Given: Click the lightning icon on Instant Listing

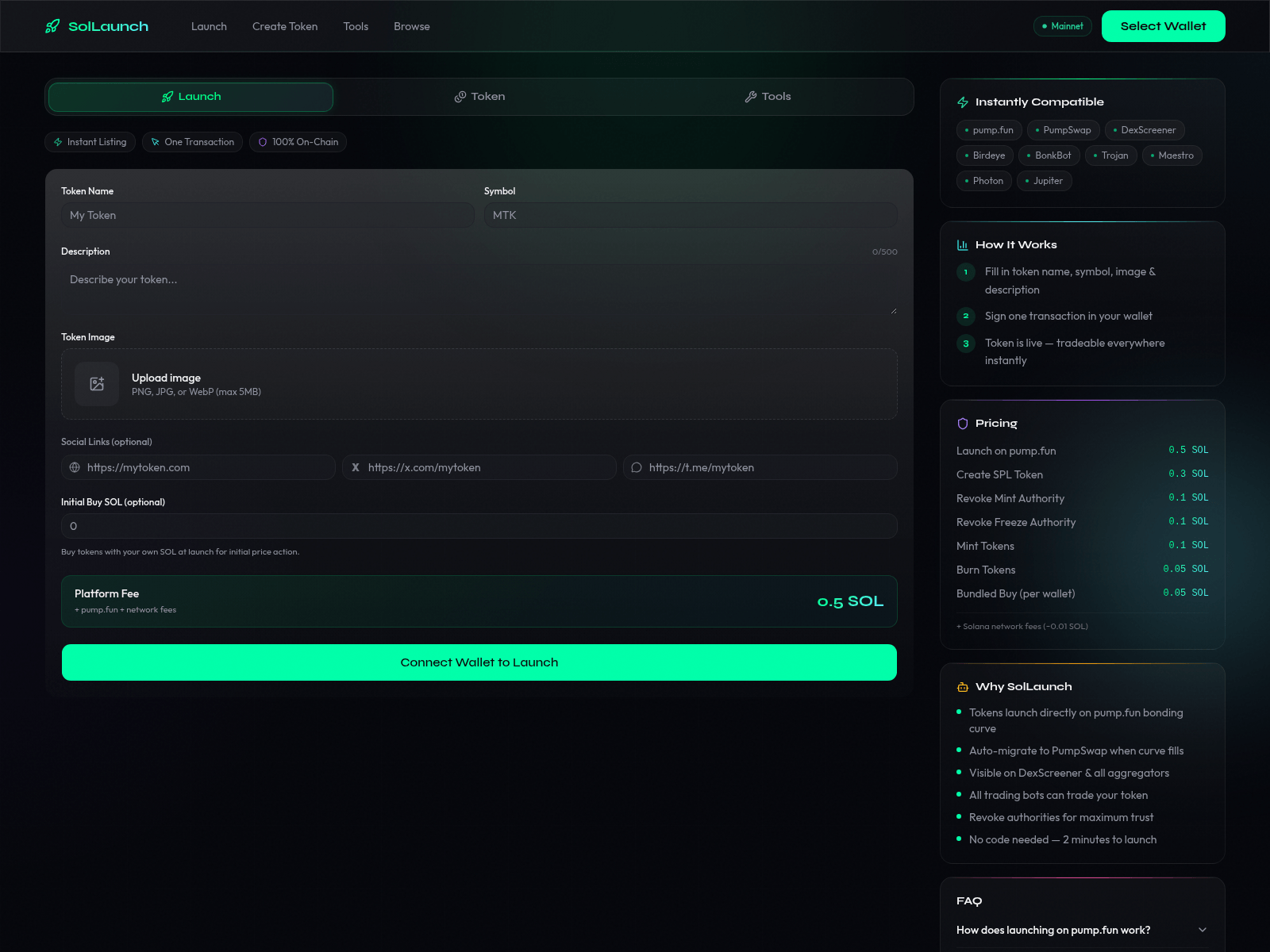Looking at the screenshot, I should 58,142.
